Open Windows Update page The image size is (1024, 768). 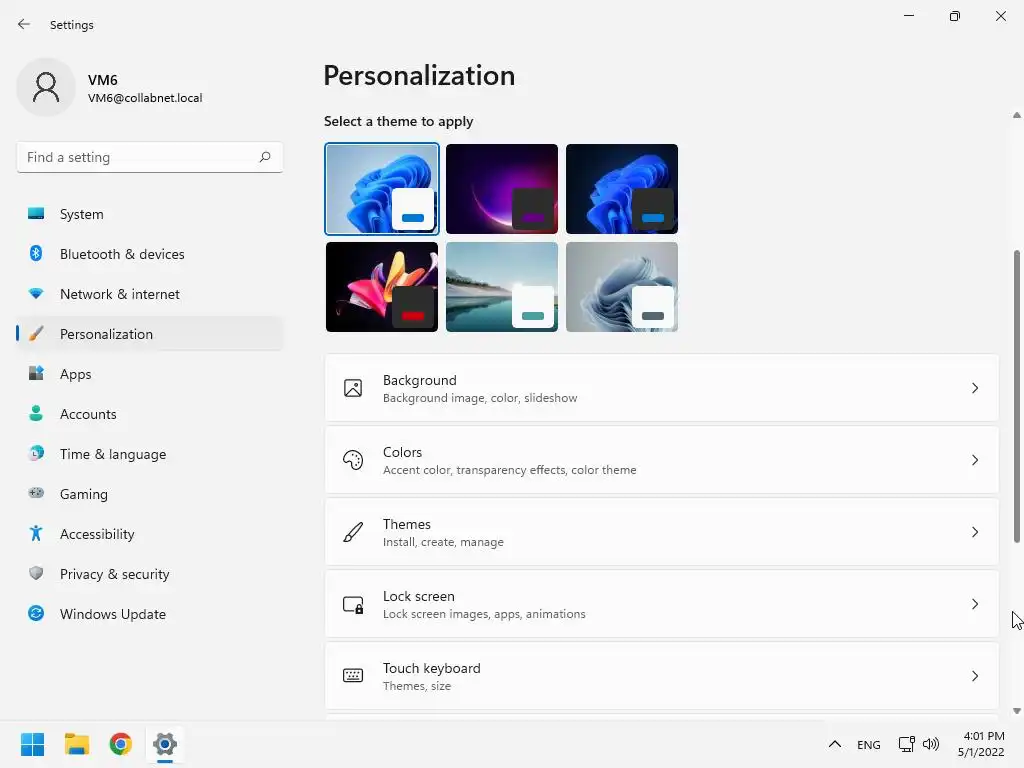(x=150, y=613)
